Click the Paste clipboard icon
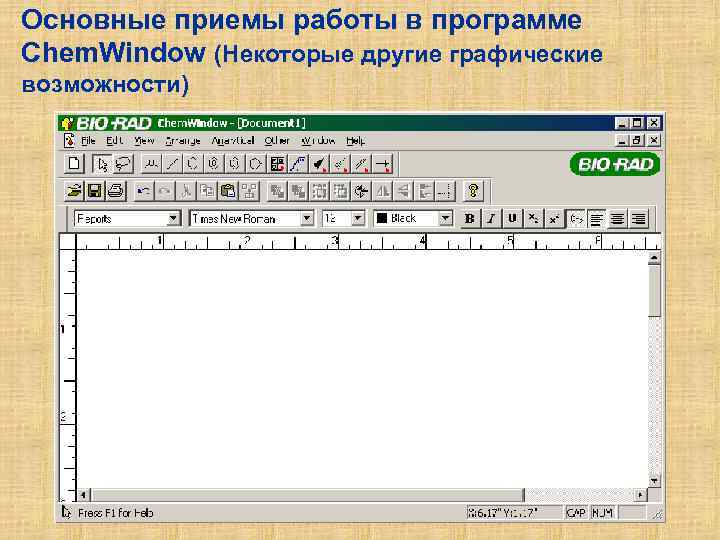 (x=228, y=191)
